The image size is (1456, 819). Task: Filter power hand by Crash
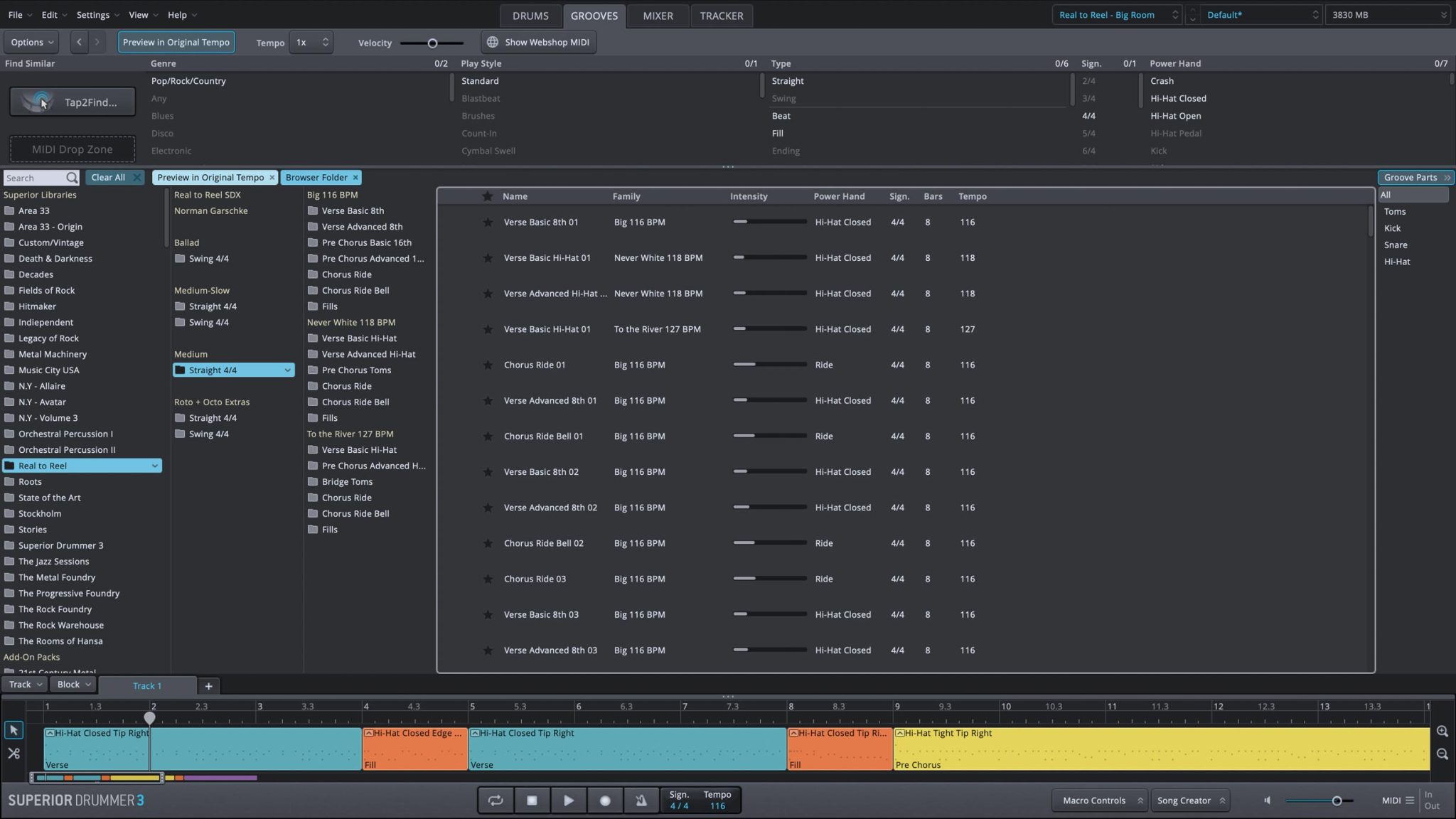(1162, 81)
